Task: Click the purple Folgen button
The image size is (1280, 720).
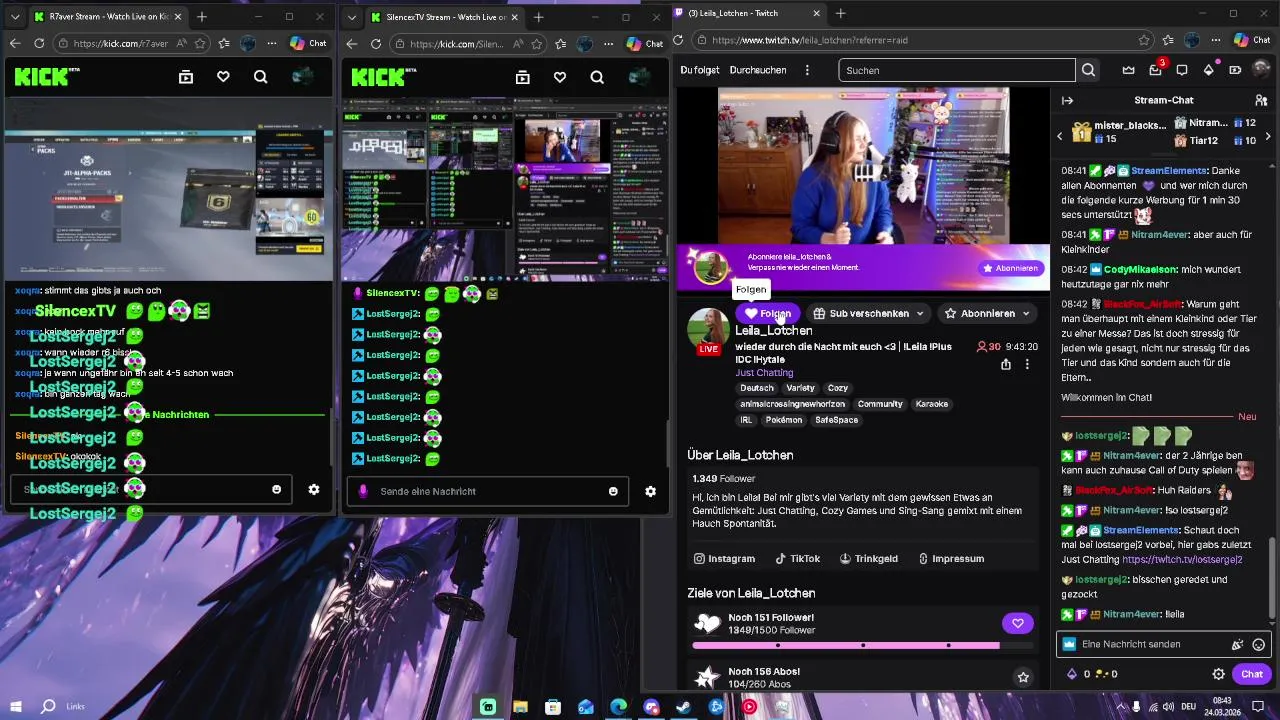Action: [768, 314]
